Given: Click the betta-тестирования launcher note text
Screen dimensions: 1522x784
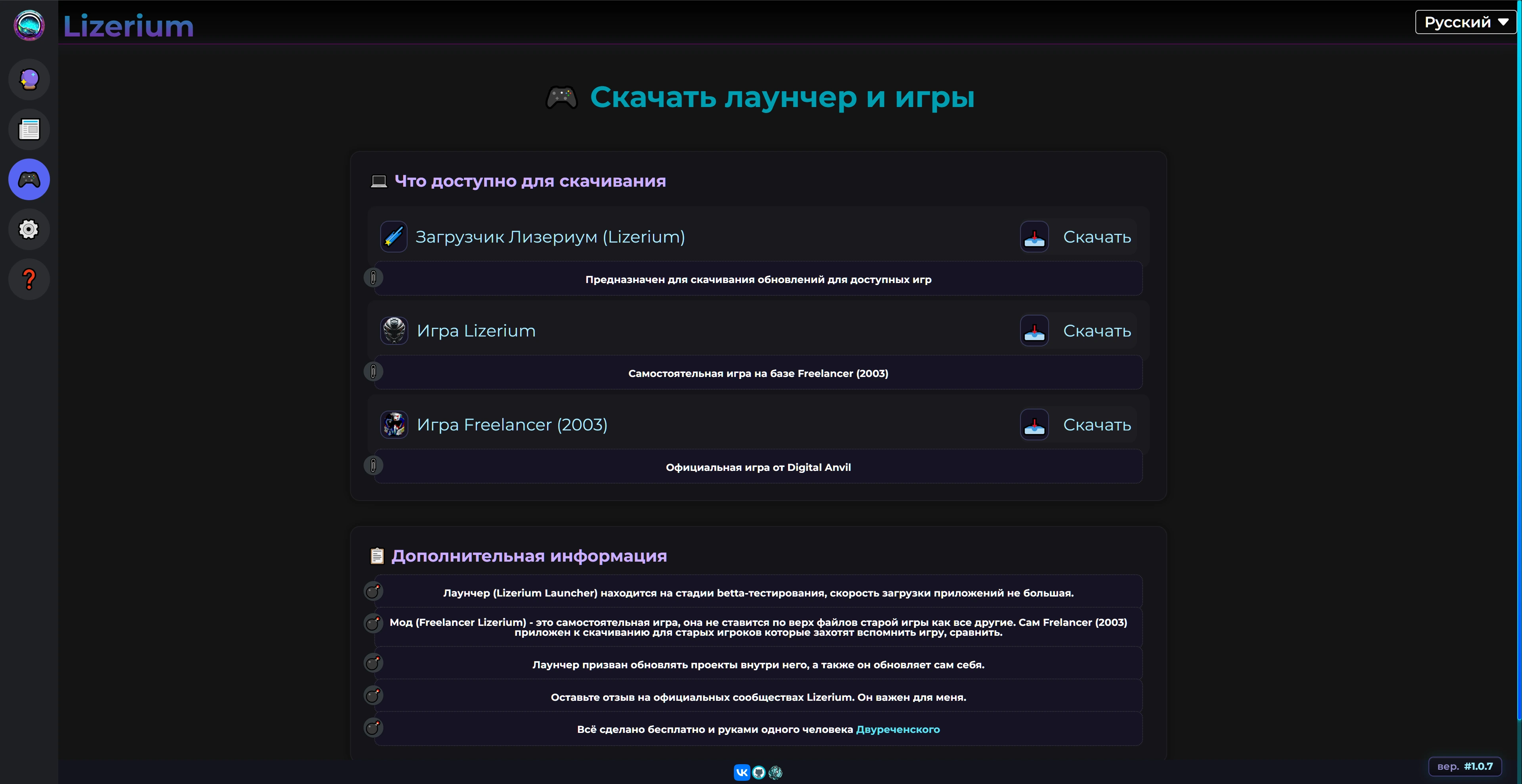Looking at the screenshot, I should pos(759,593).
